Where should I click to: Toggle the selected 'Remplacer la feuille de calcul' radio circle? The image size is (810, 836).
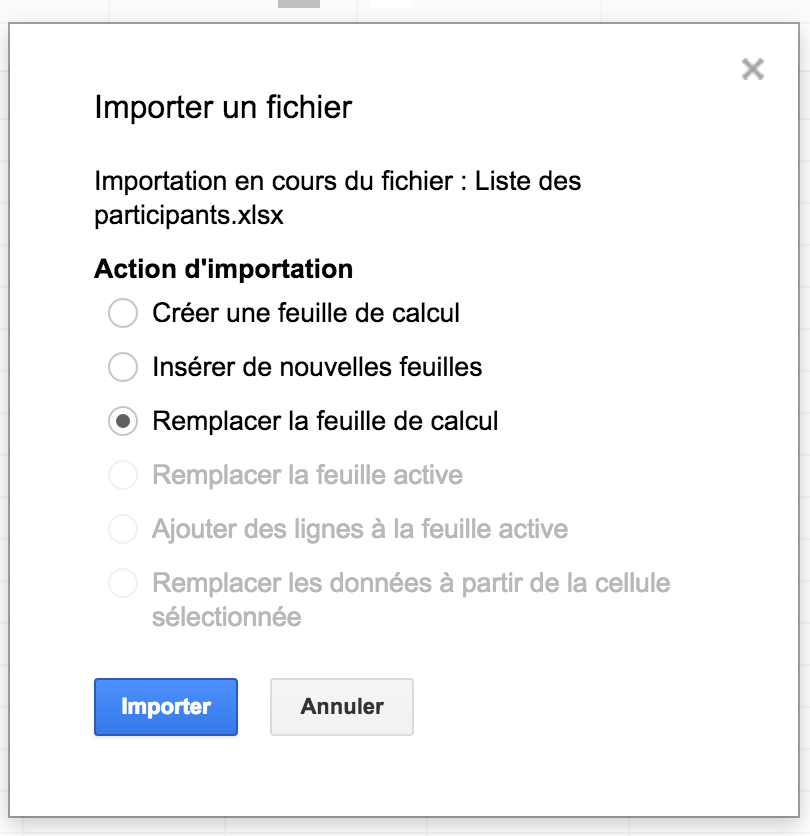pos(123,421)
